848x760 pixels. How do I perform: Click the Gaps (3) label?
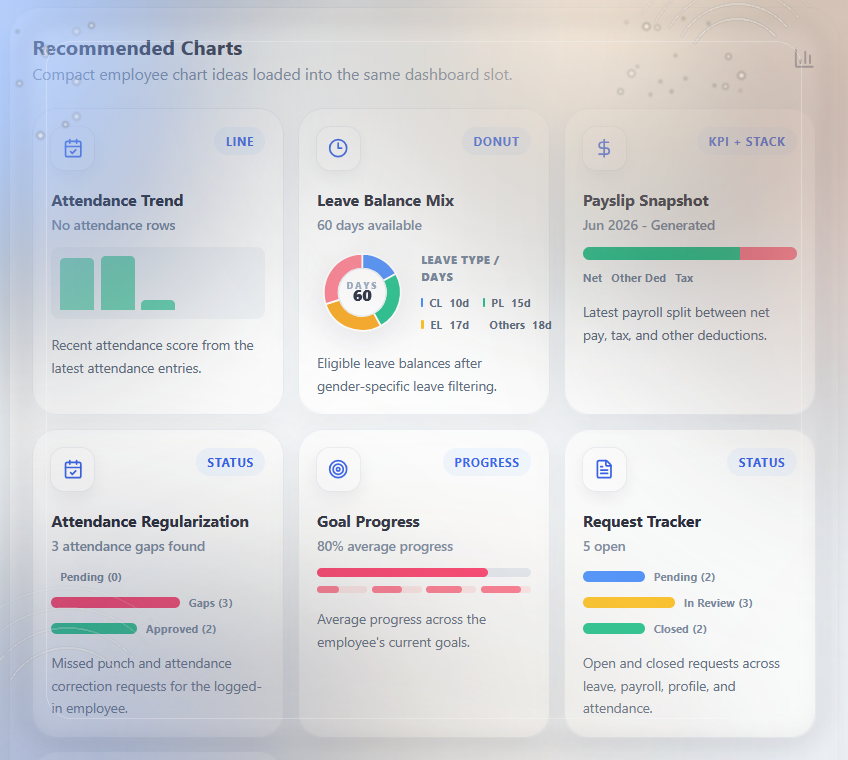pos(210,603)
